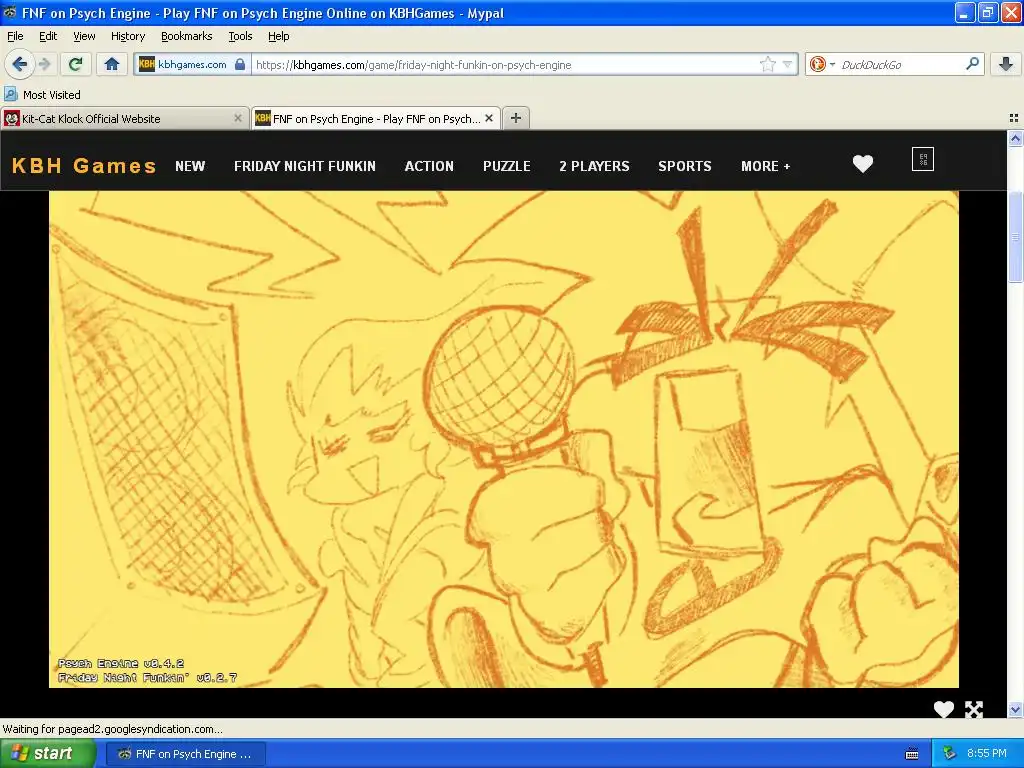This screenshot has height=768, width=1024.
Task: Open the Help menu
Action: [x=278, y=36]
